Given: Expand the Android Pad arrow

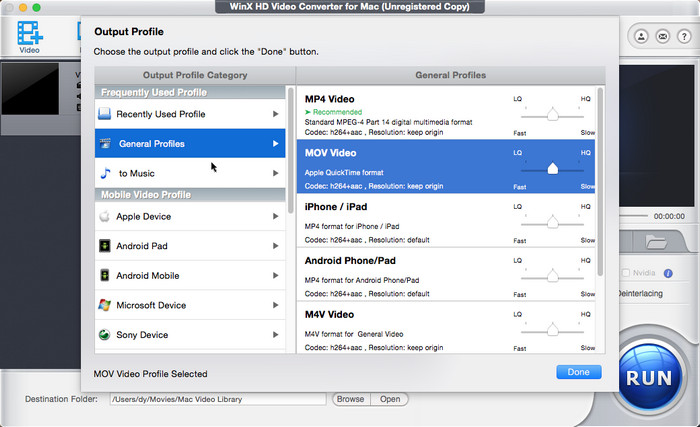Looking at the screenshot, I should [x=275, y=246].
